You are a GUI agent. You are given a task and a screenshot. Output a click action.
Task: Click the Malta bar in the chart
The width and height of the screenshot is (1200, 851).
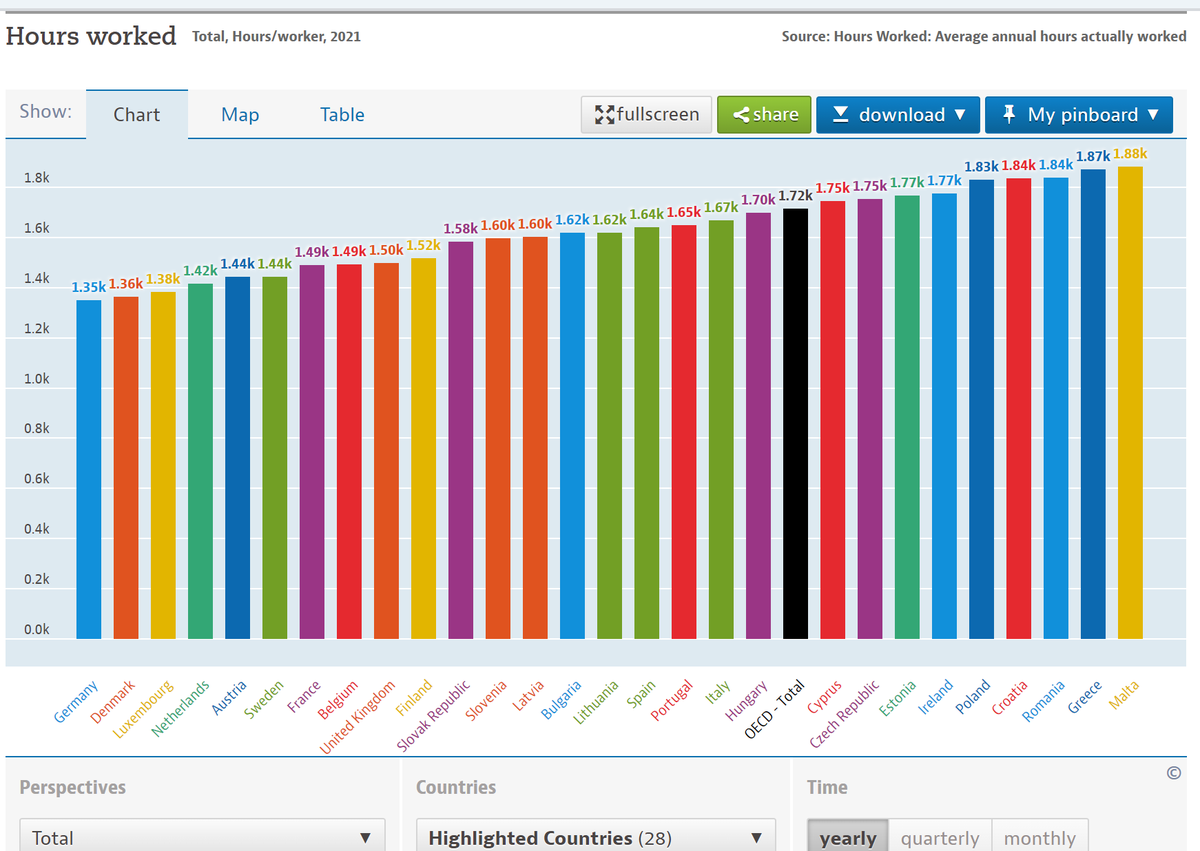tap(1130, 402)
